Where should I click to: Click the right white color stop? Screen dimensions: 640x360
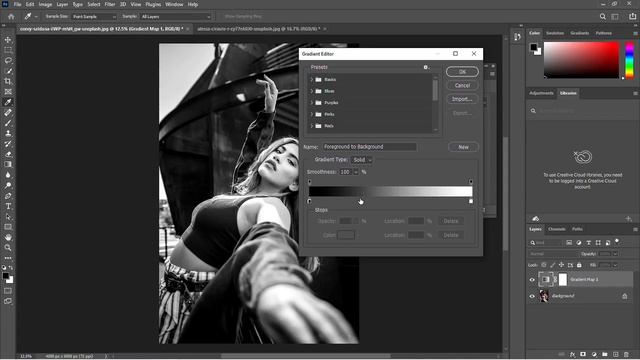[x=471, y=201]
